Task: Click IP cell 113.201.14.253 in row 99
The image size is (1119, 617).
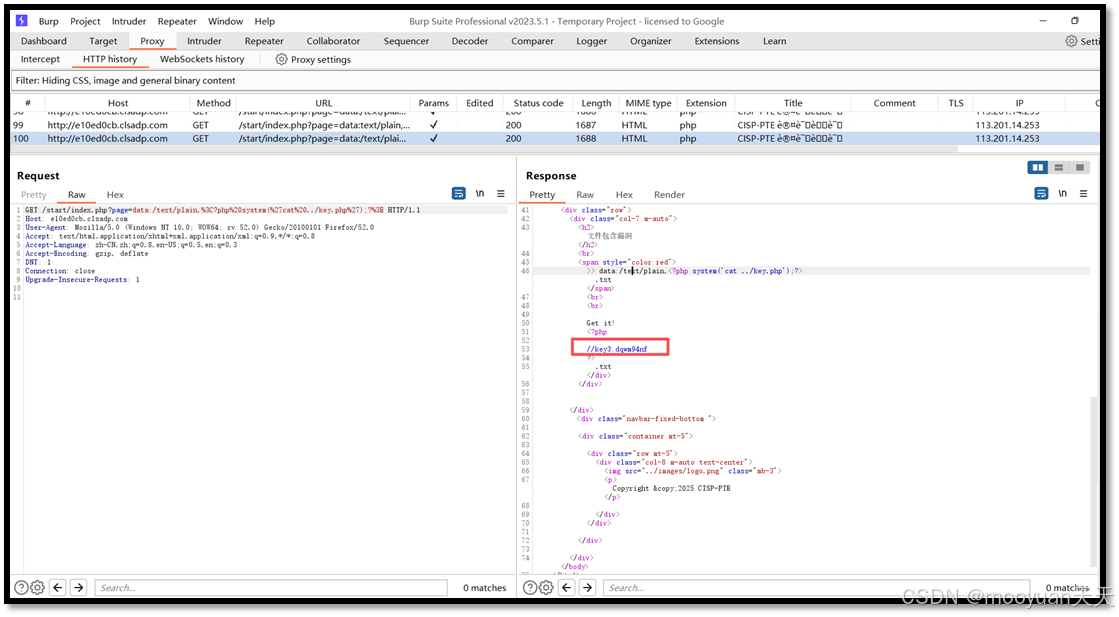Action: coord(1007,125)
